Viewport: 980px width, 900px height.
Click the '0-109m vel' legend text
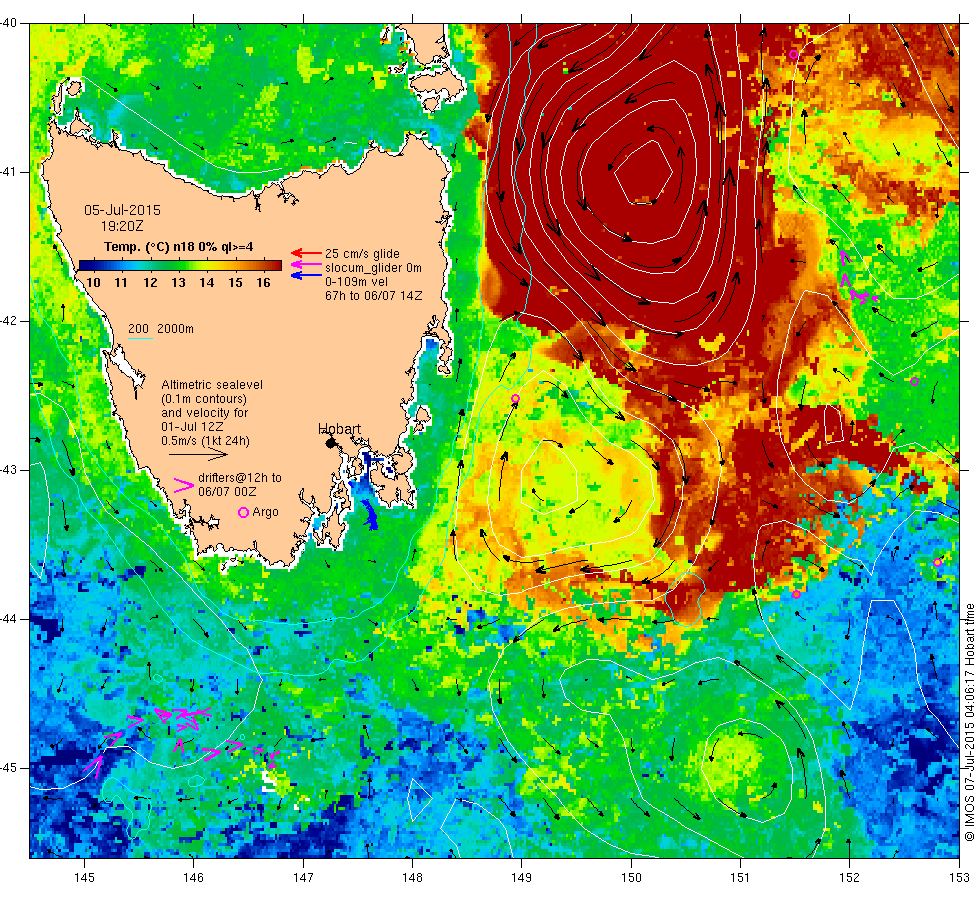click(x=356, y=282)
